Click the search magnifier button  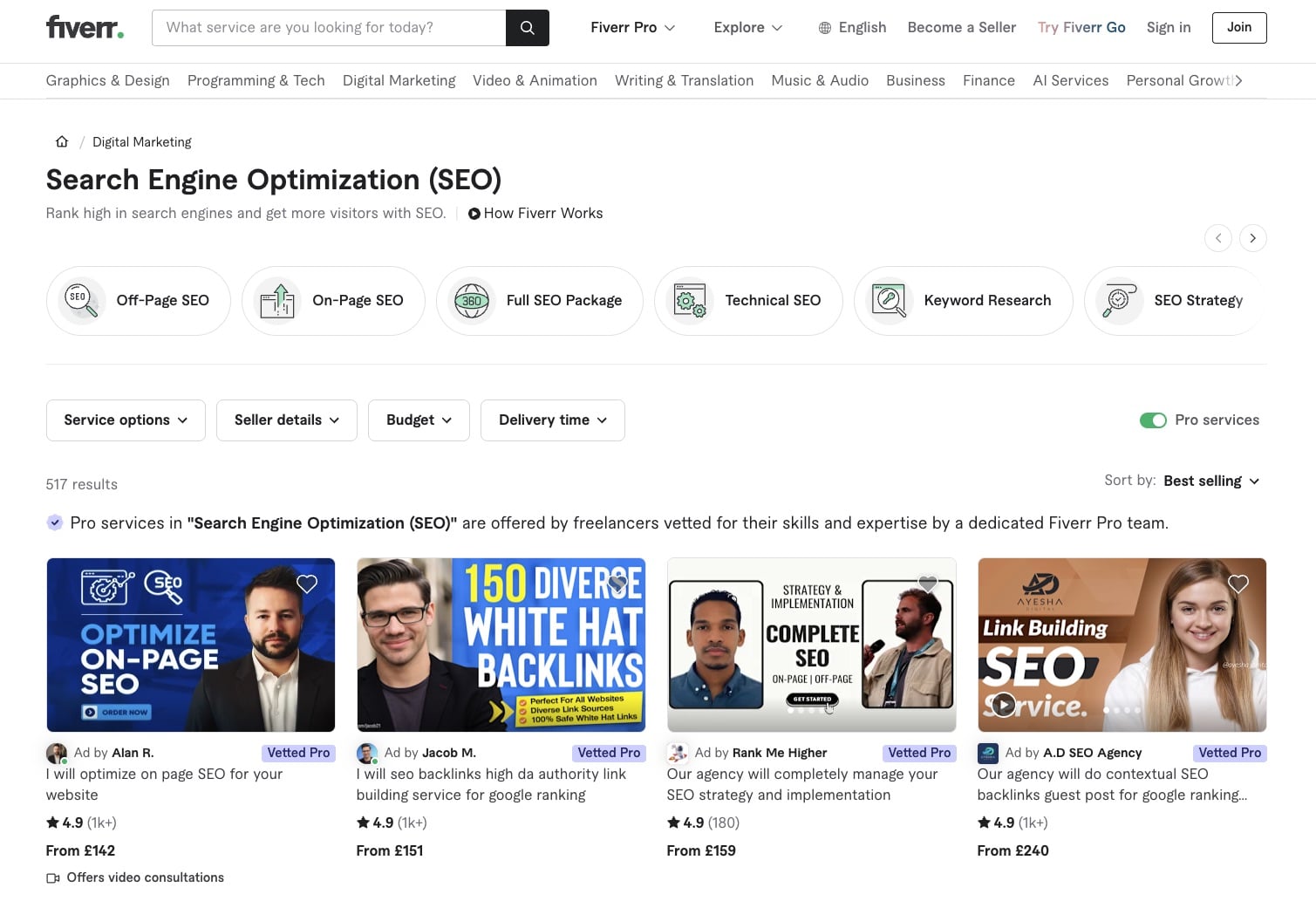tap(527, 28)
